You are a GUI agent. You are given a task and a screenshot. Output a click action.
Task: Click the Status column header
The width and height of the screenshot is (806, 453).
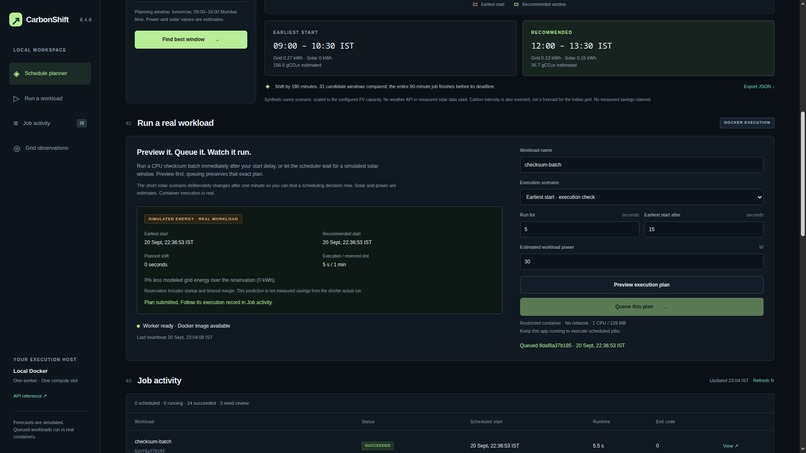pyautogui.click(x=368, y=422)
